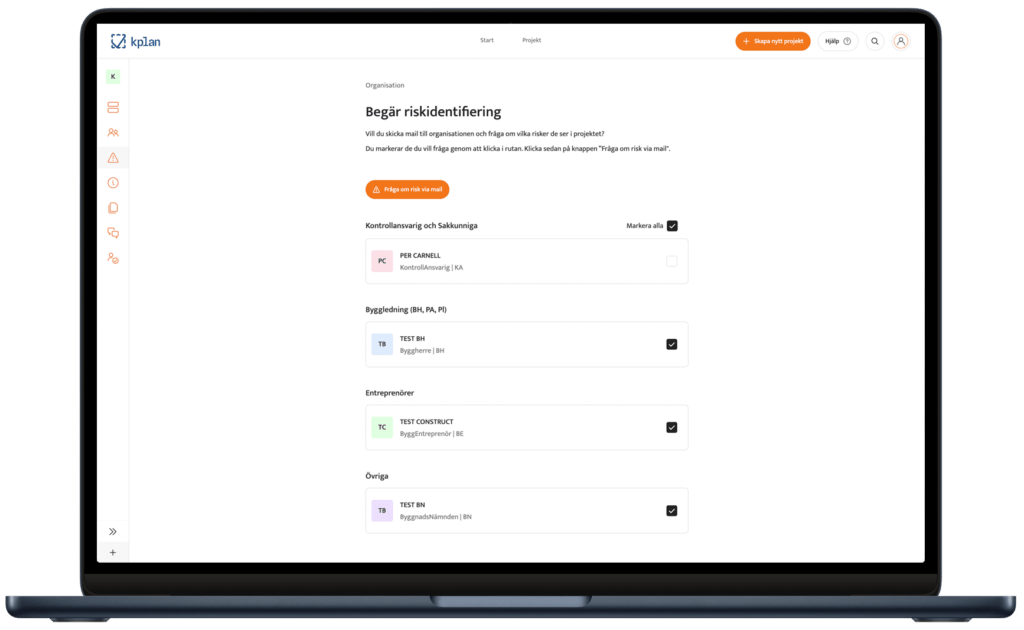Click the Fråga om risk via mail button
Screen dimensions: 1024x630
[407, 189]
